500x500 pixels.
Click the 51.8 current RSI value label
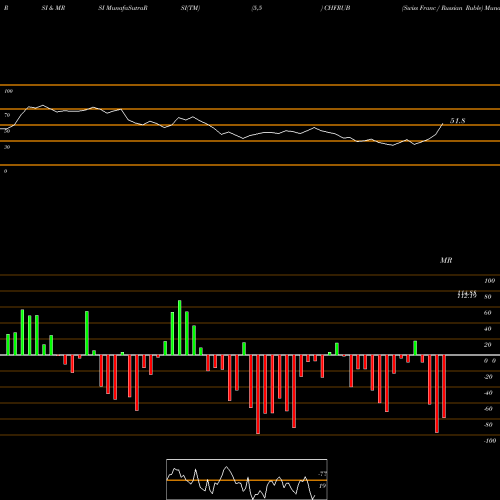[458, 121]
